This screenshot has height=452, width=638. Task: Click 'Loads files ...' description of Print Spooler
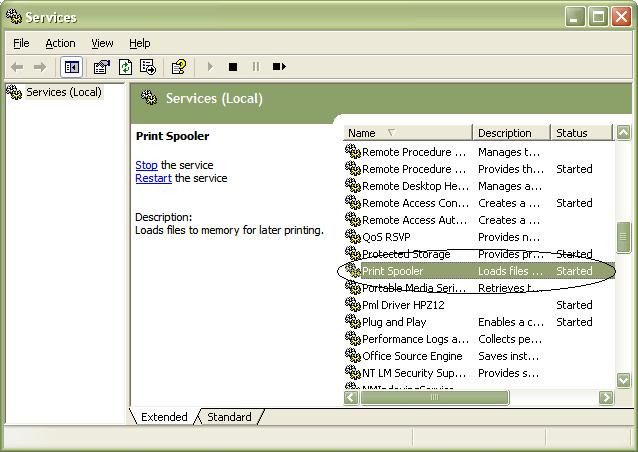point(510,271)
